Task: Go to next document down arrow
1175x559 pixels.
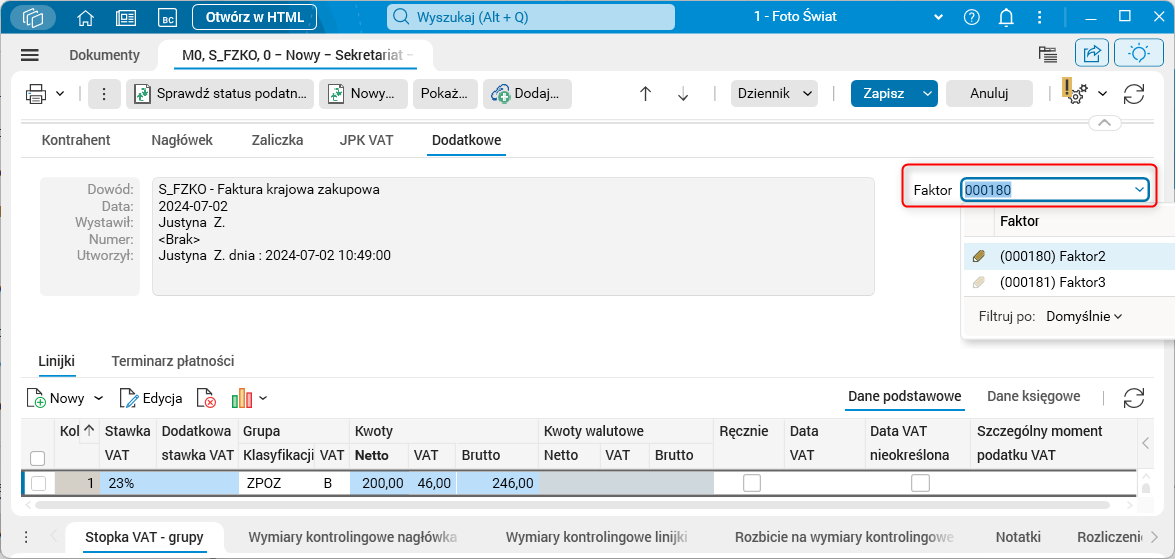Action: pyautogui.click(x=683, y=94)
